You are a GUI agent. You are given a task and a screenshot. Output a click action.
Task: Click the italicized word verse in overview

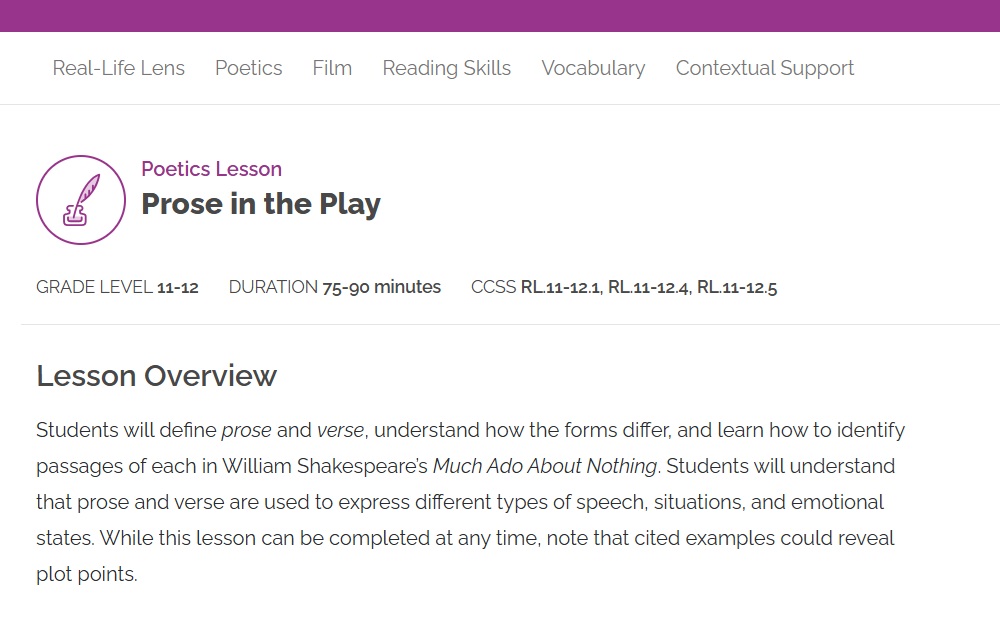(340, 431)
